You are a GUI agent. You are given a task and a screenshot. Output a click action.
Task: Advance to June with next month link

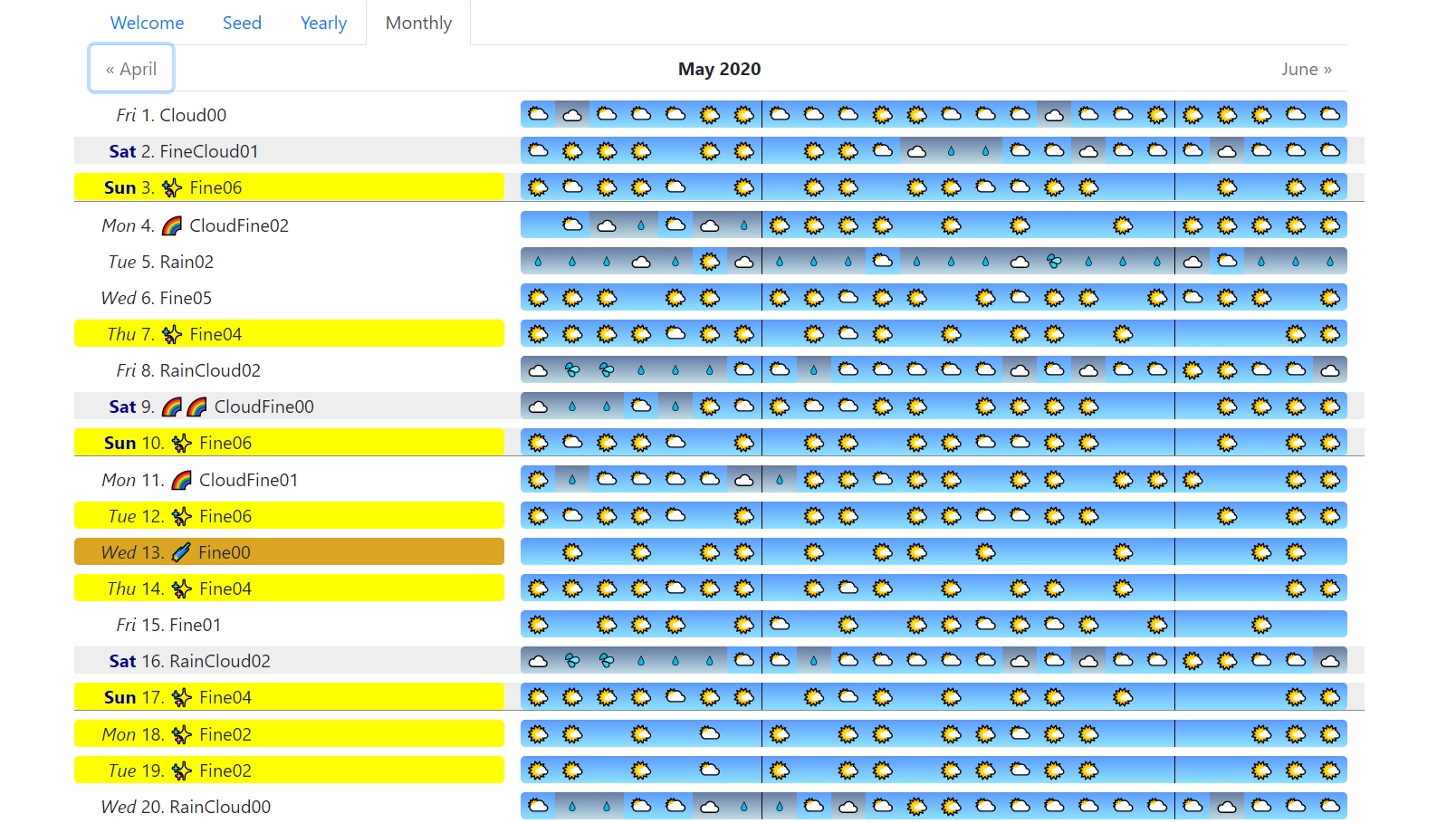(1306, 69)
